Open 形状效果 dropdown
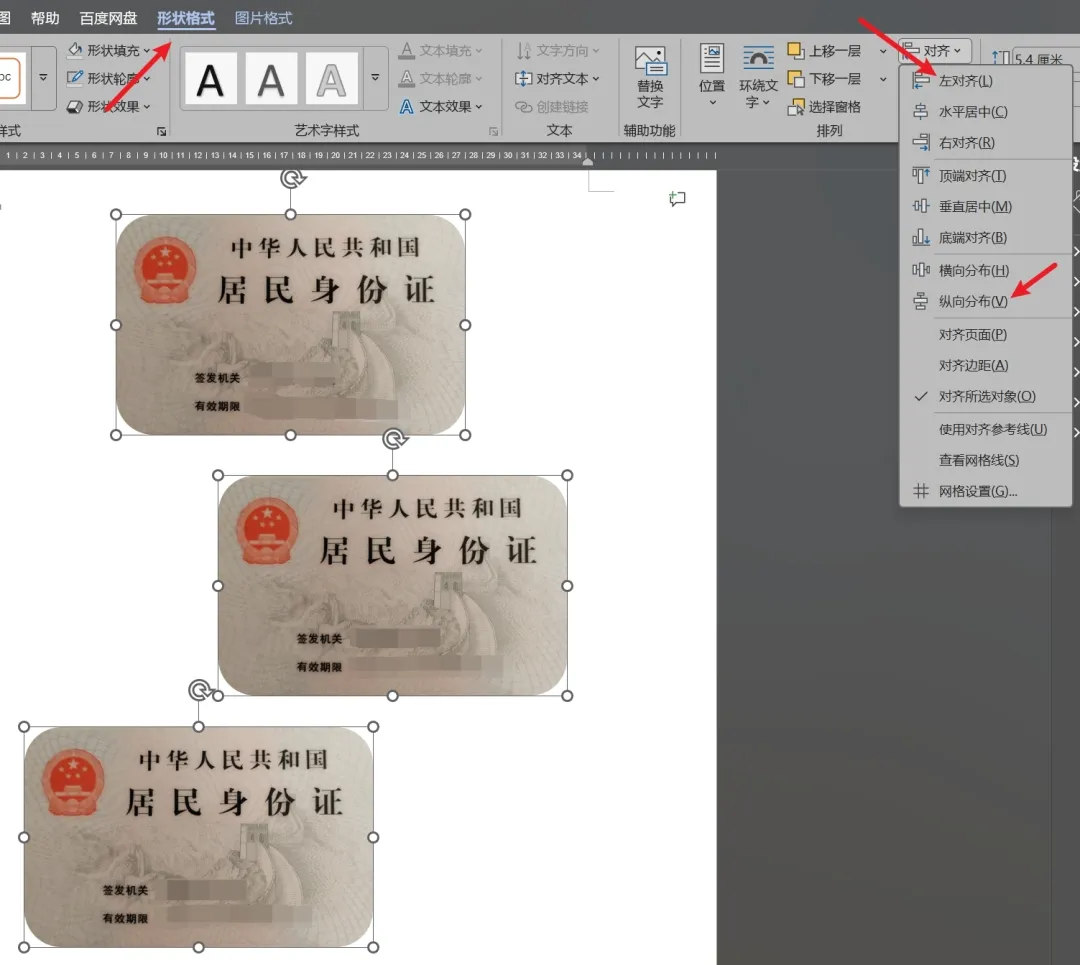Viewport: 1080px width, 965px height. tap(110, 107)
